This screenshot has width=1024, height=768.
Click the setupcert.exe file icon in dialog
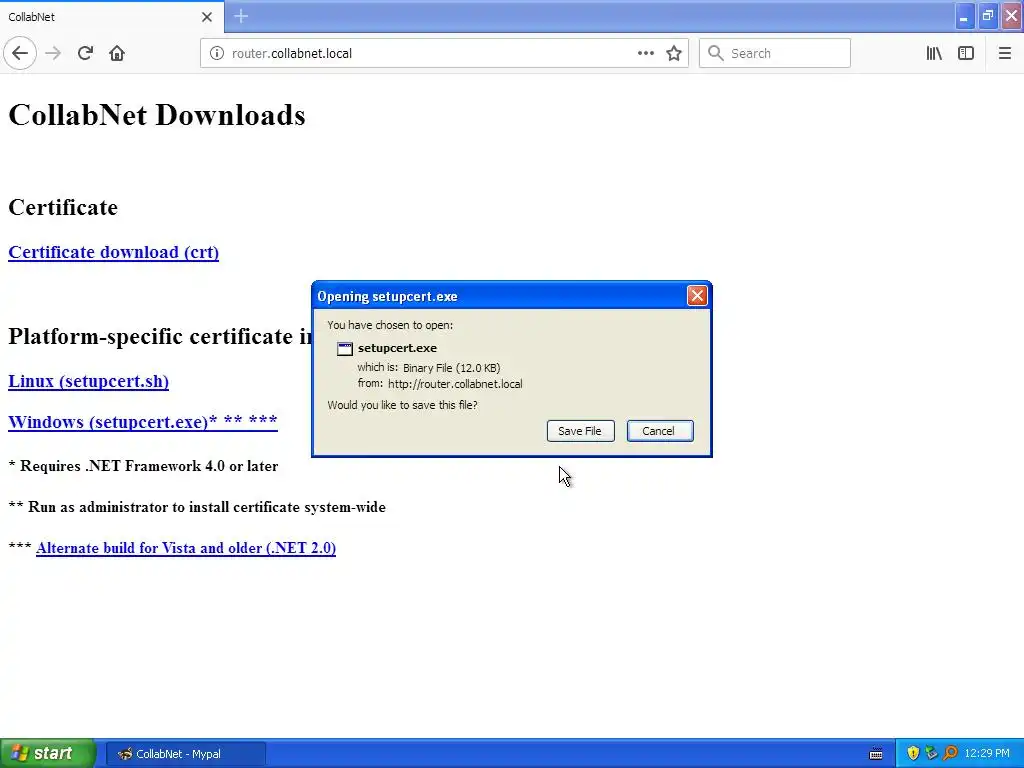click(345, 349)
